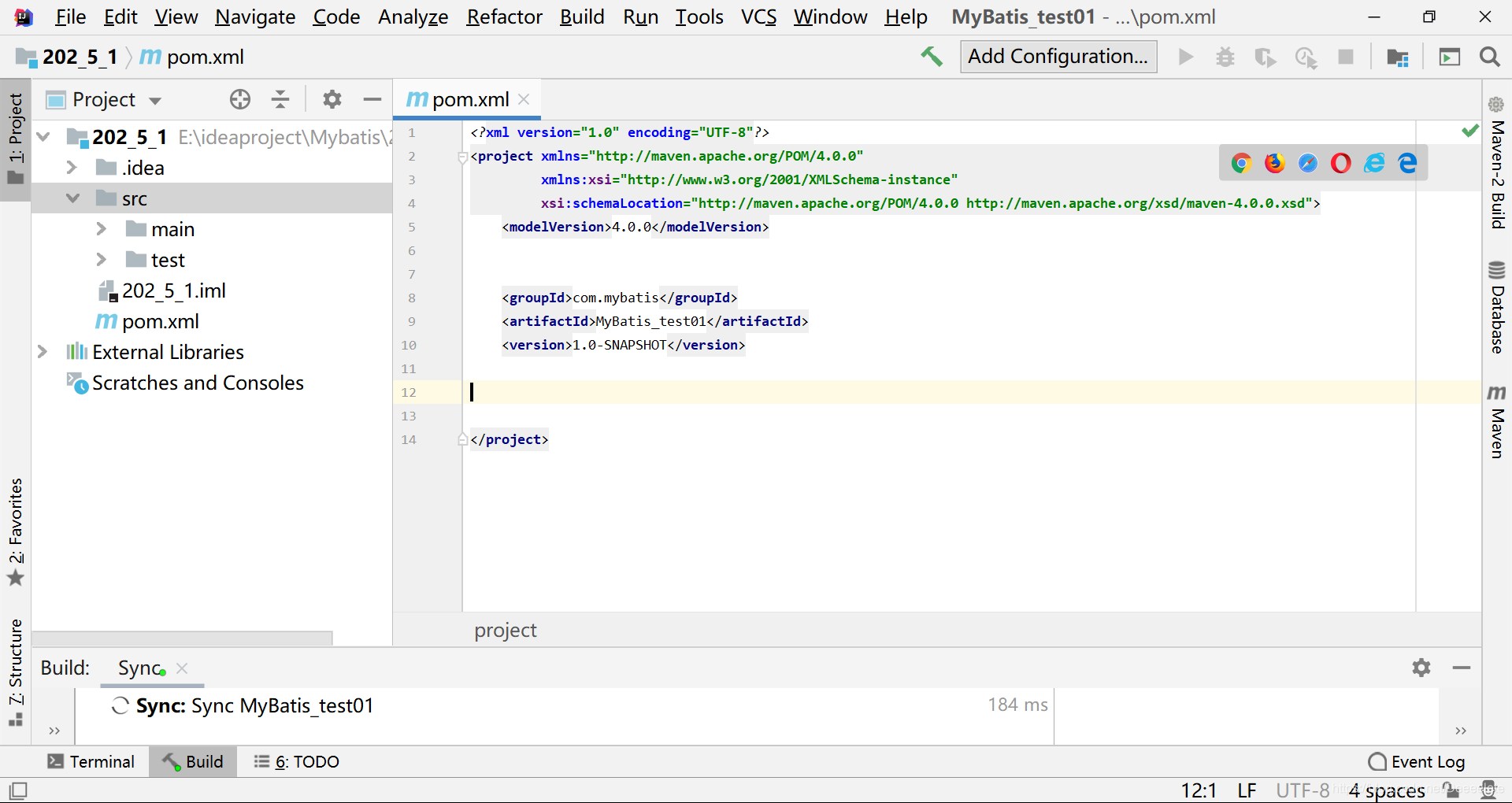Click the UTF-8 encoding in status bar
The width and height of the screenshot is (1512, 803).
(x=1303, y=790)
